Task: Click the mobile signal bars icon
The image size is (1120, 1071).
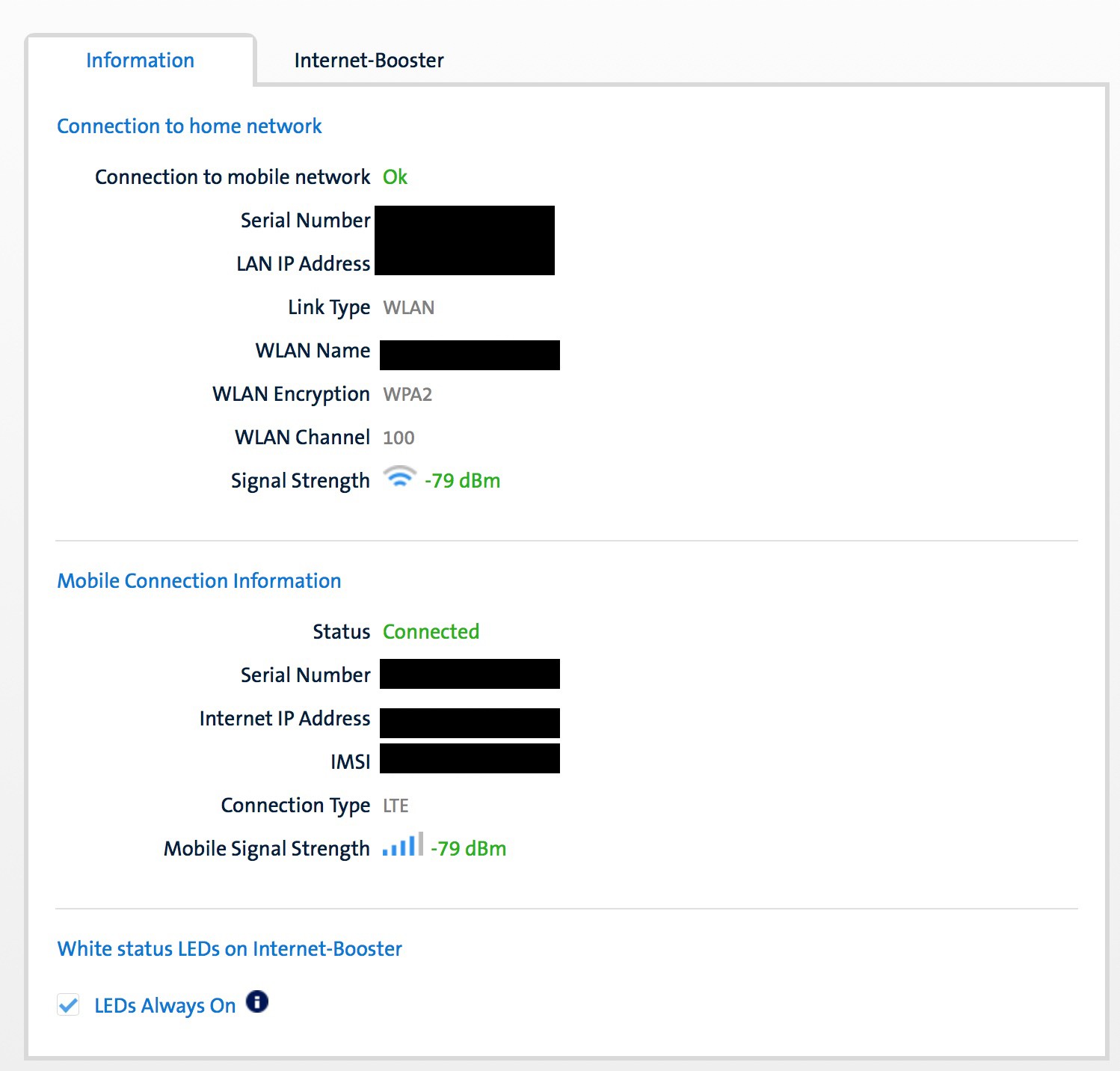Action: tap(402, 845)
